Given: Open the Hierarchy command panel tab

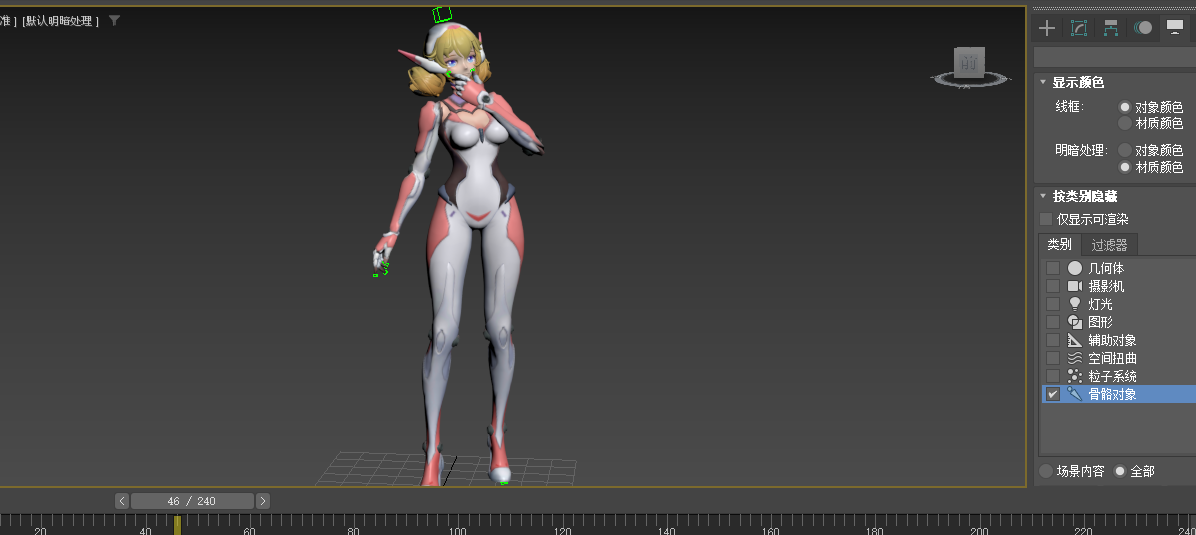Looking at the screenshot, I should [x=1111, y=28].
